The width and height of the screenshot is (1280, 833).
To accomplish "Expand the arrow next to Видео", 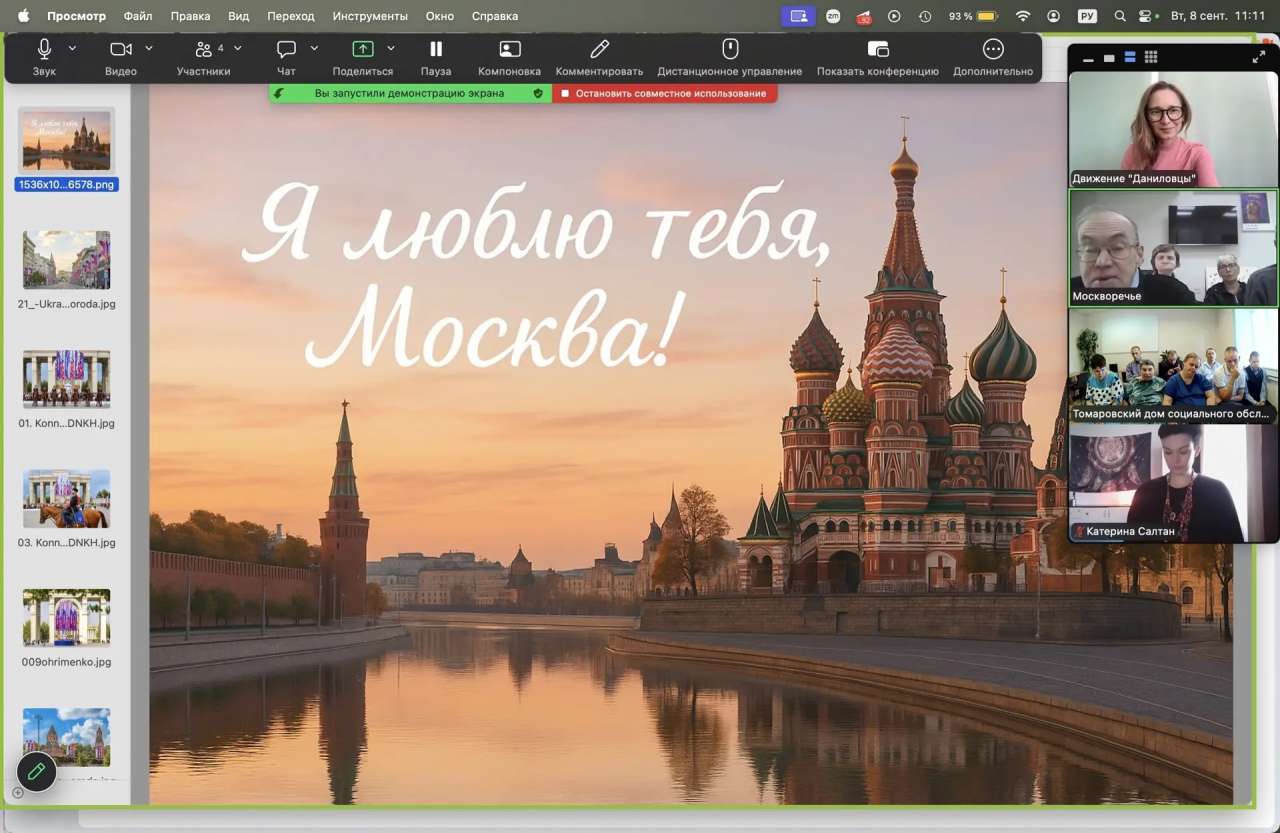I will pyautogui.click(x=149, y=48).
